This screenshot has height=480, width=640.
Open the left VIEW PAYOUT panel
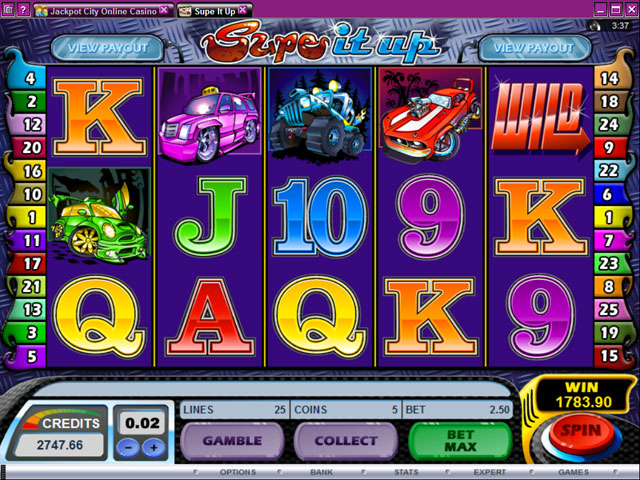coord(108,48)
